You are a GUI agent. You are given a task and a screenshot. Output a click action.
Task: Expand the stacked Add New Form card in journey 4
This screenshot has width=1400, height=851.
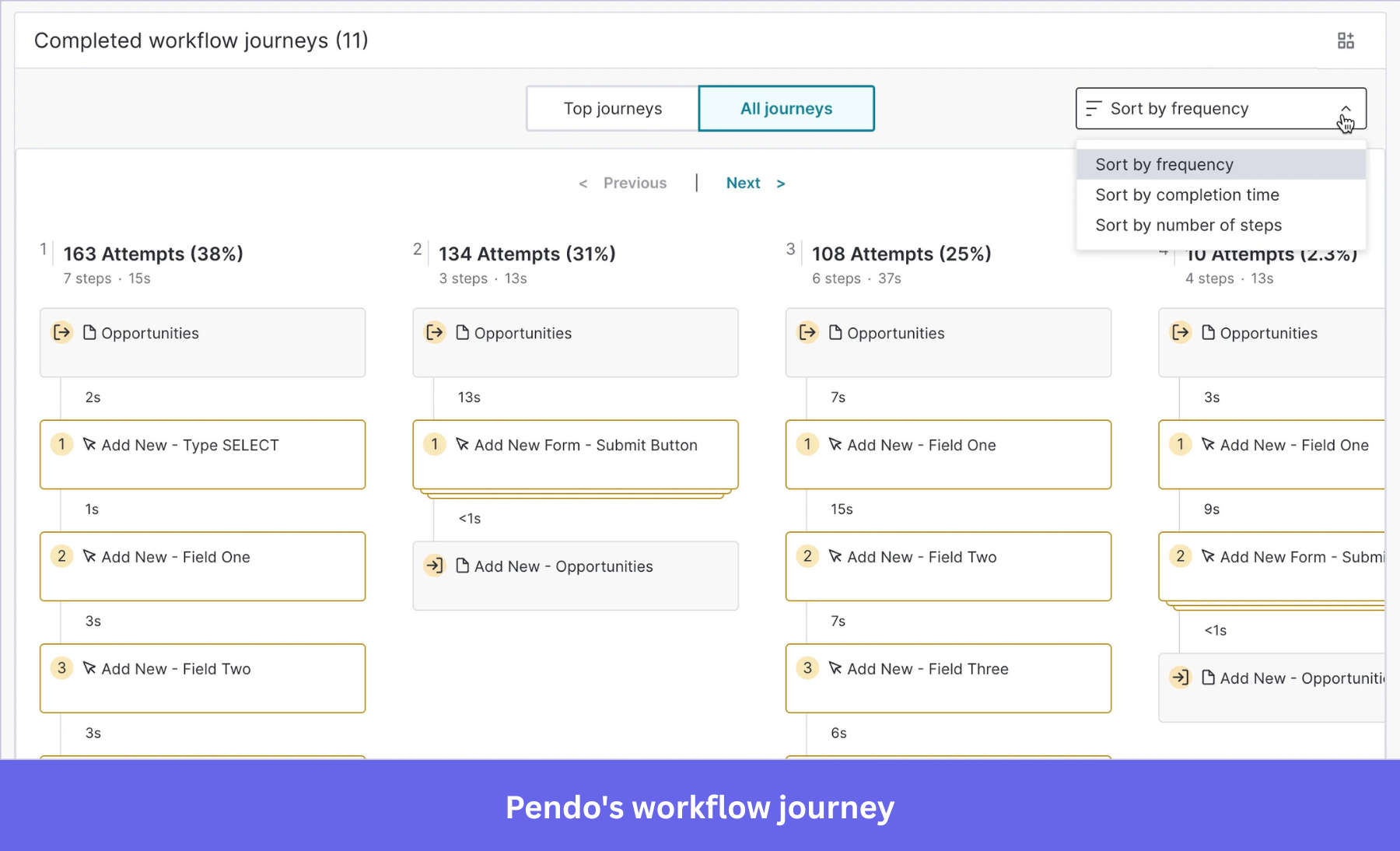tap(1272, 571)
